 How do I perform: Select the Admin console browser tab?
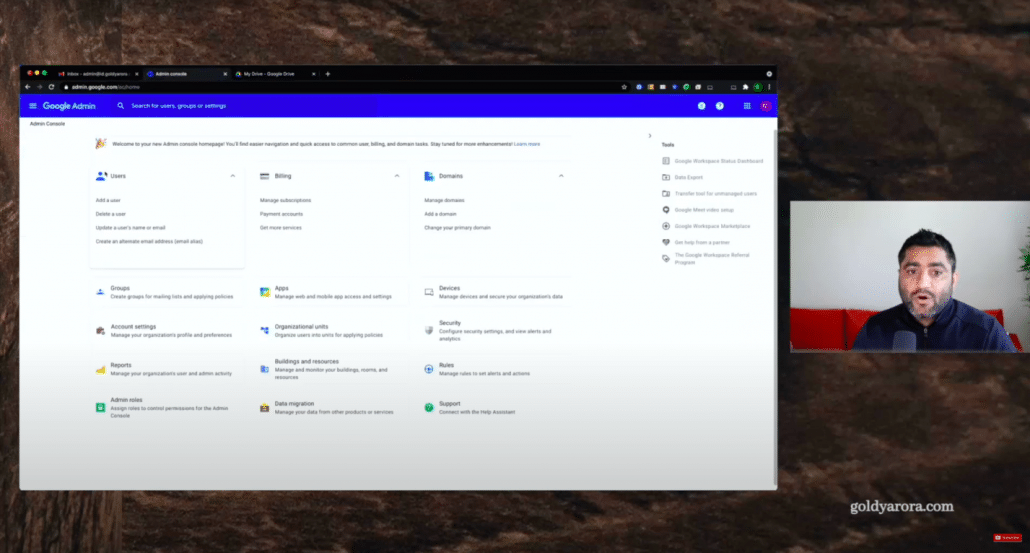coord(187,74)
